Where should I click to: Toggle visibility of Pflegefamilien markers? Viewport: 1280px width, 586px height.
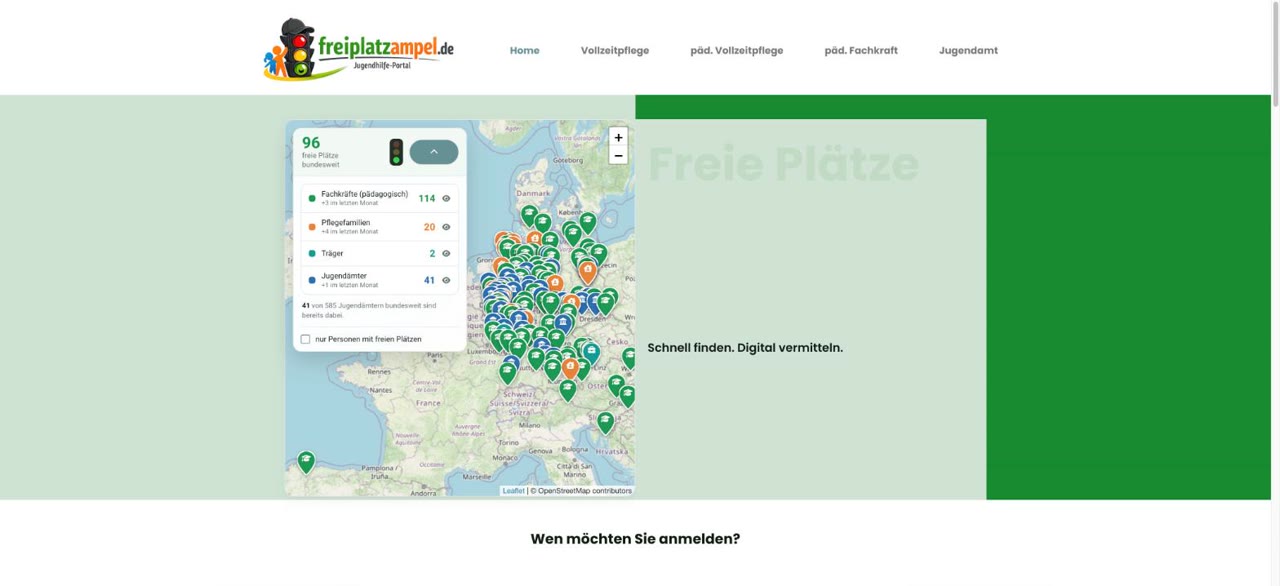[x=446, y=227]
